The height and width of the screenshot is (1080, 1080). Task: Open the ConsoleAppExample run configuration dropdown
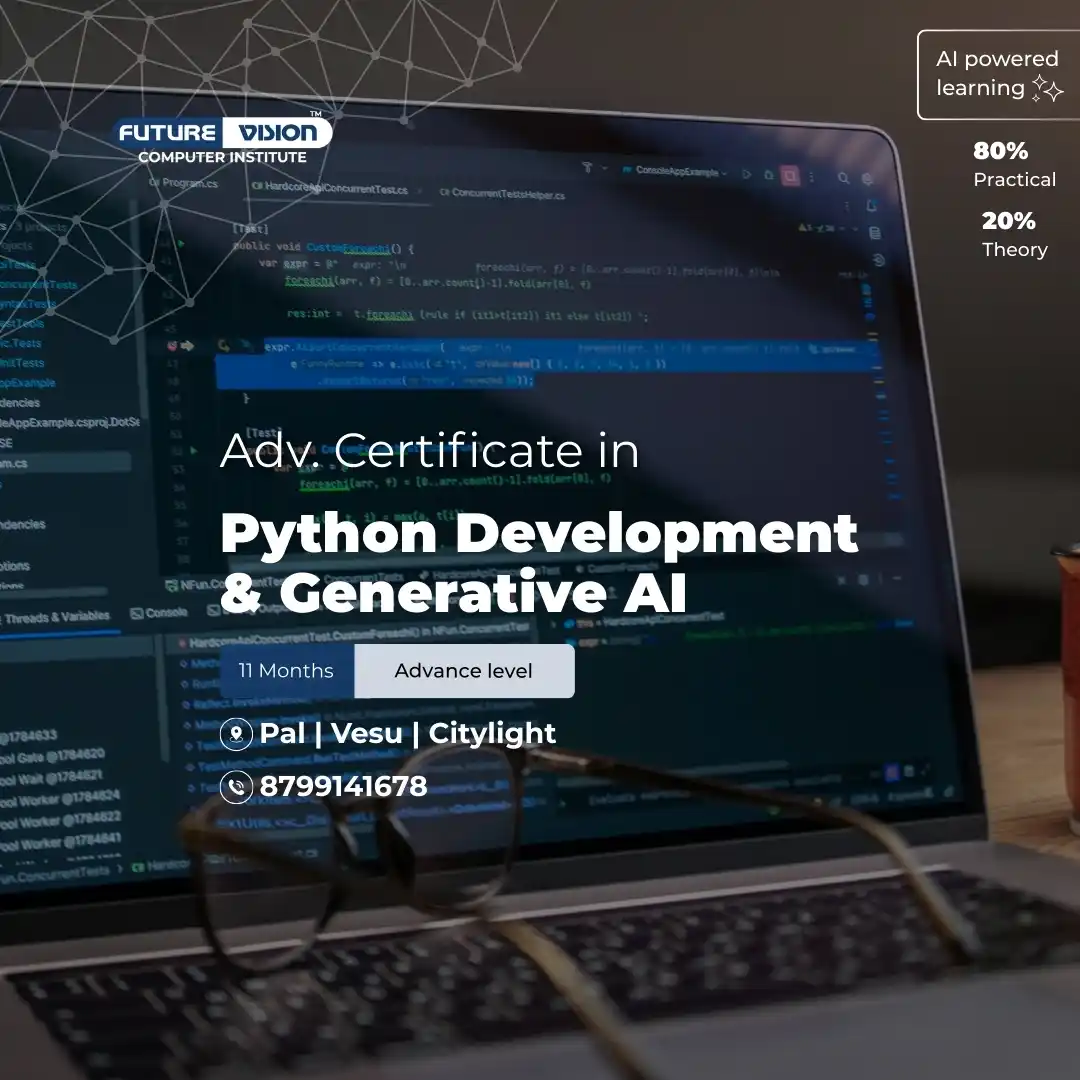675,171
